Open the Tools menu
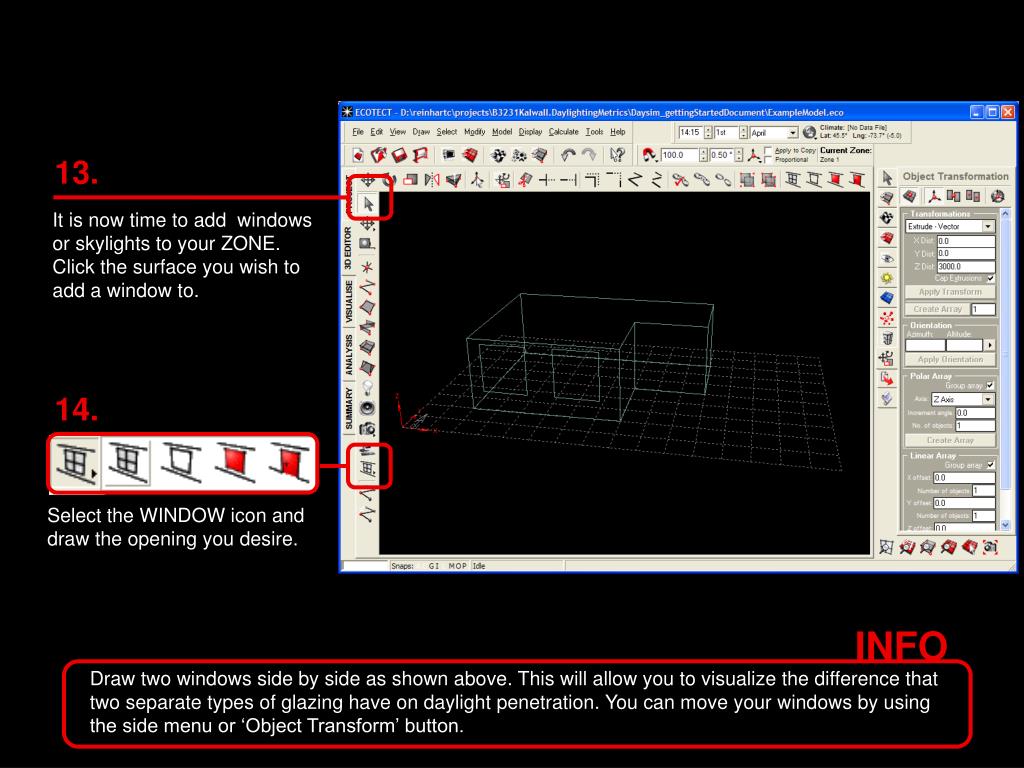The image size is (1024, 768). 594,132
